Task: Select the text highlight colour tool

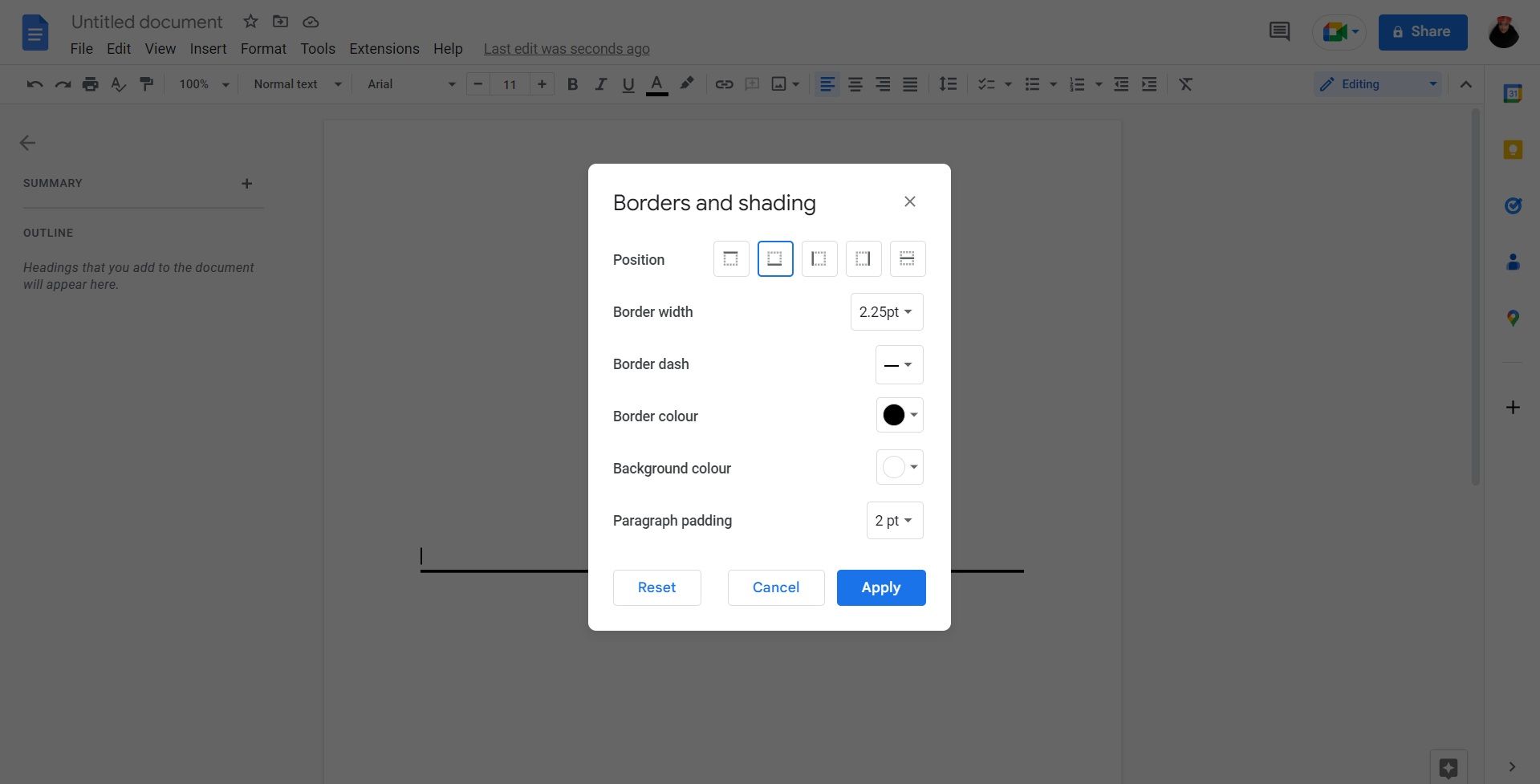Action: (686, 83)
